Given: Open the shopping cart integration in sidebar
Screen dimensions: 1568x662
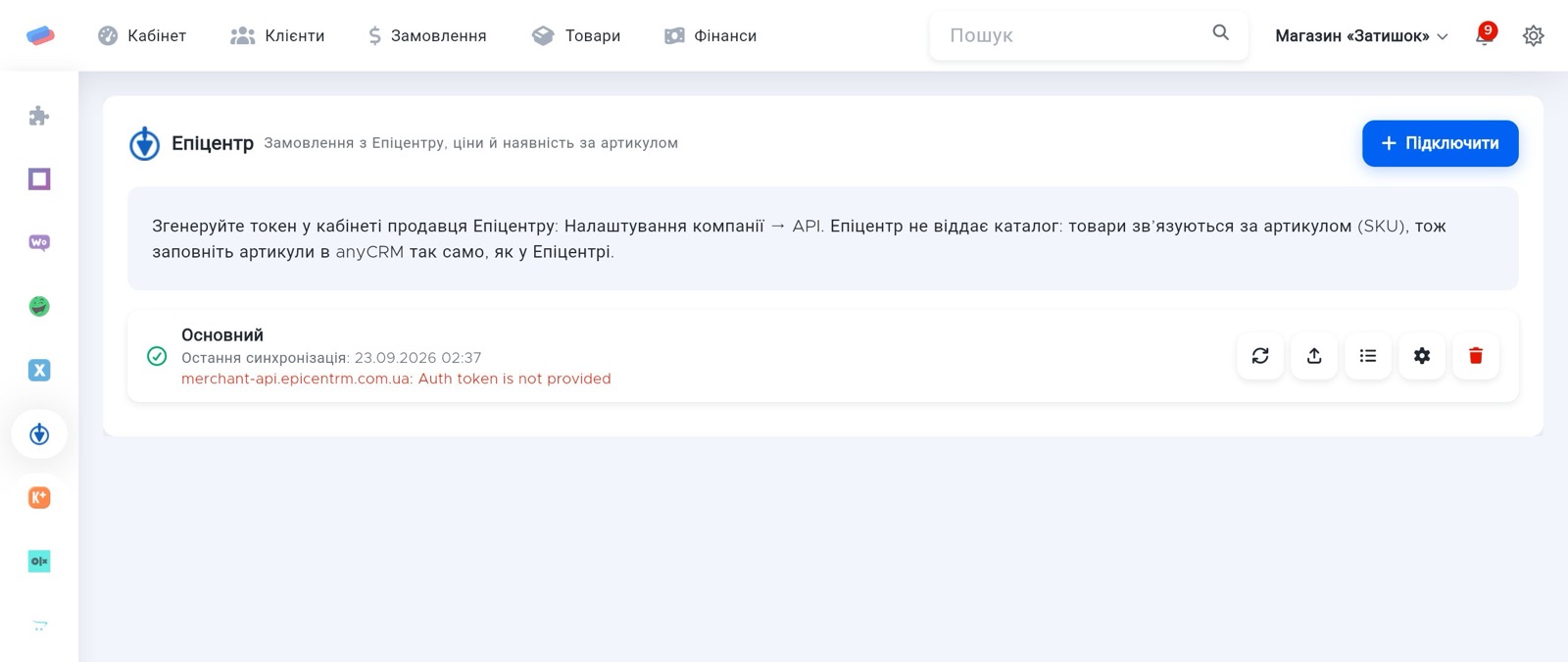Looking at the screenshot, I should point(39,626).
